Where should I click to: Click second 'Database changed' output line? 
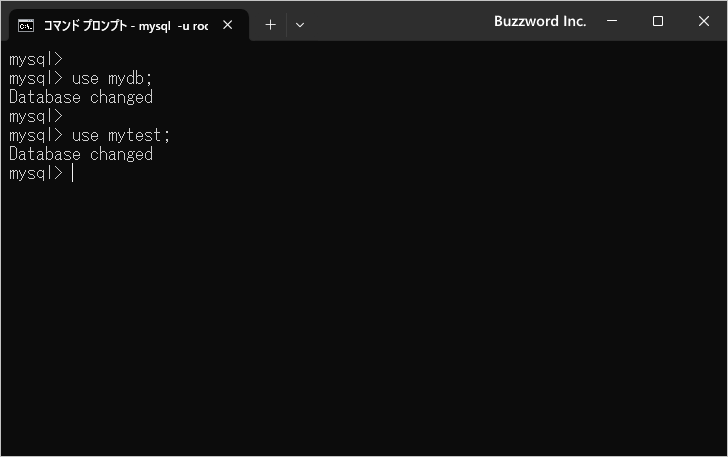80,154
